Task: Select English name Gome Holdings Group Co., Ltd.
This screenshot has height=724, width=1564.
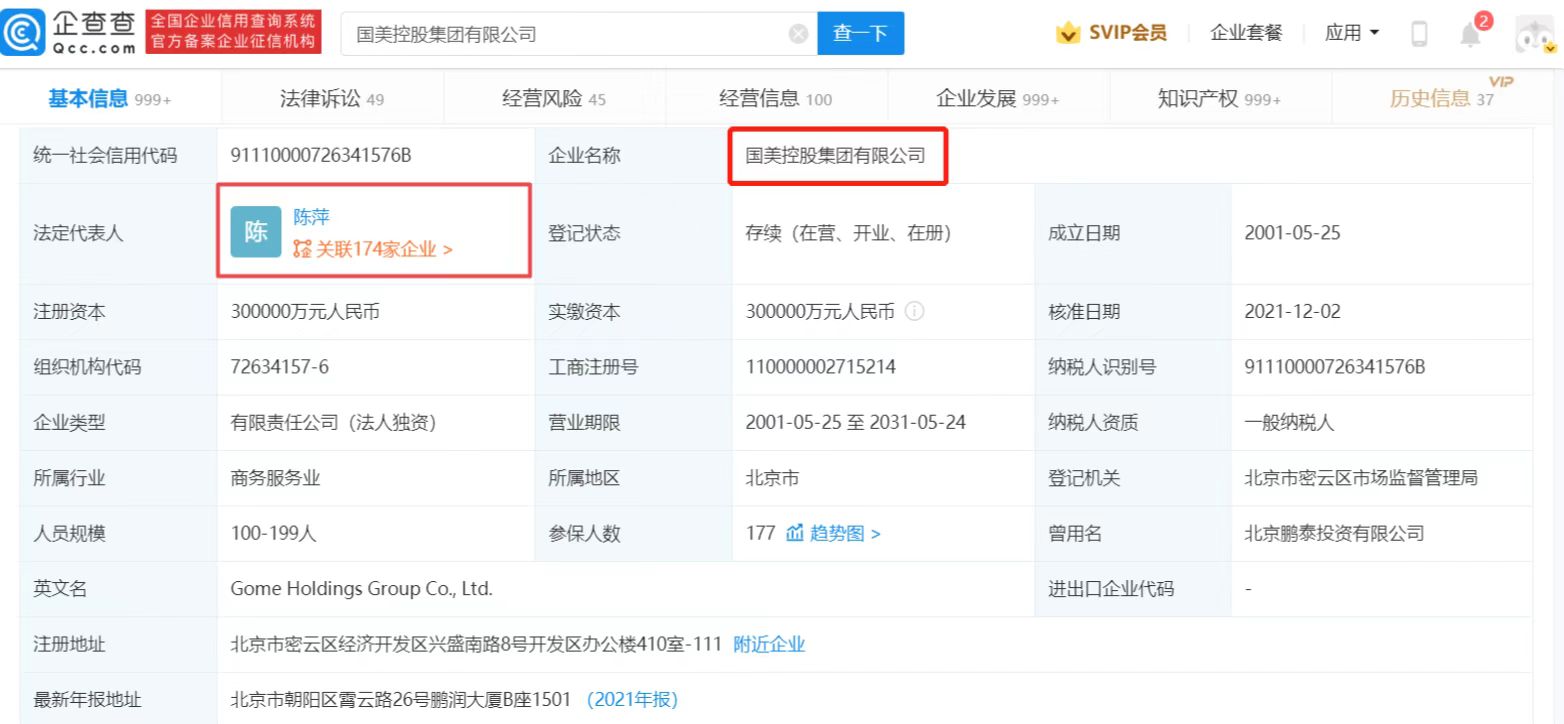Action: click(x=362, y=589)
